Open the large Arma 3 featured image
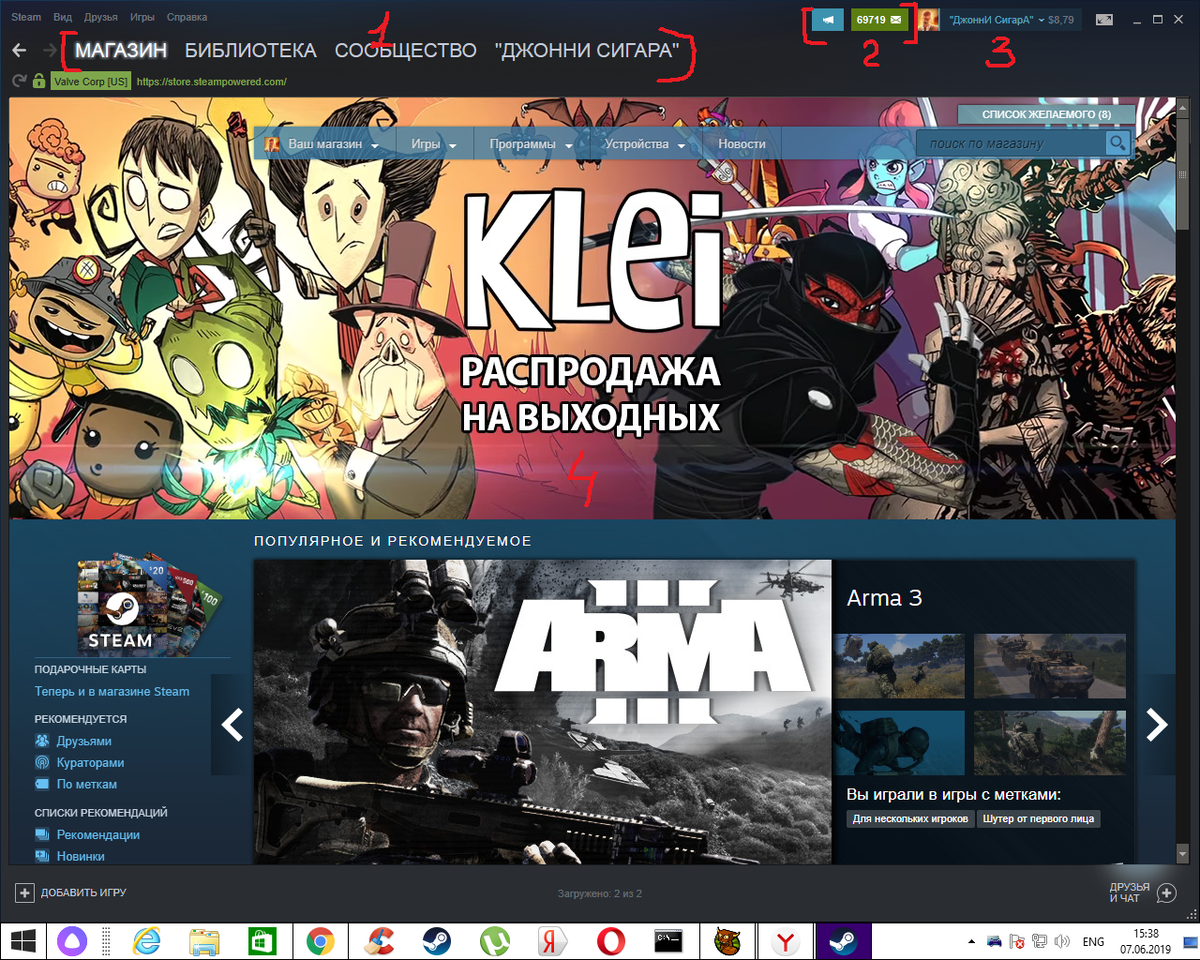The height and width of the screenshot is (960, 1200). click(543, 712)
